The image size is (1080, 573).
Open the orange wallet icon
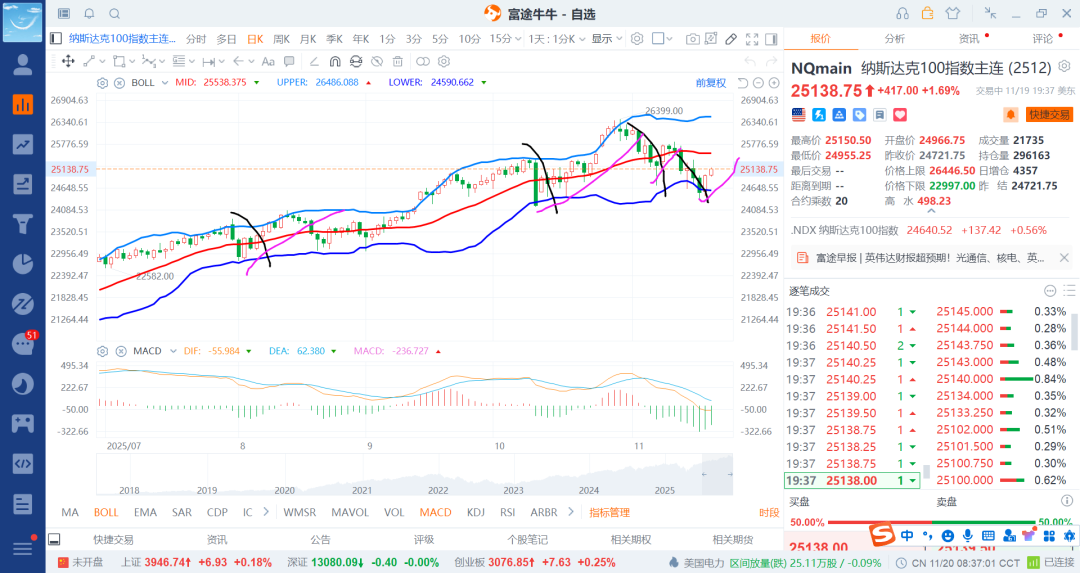point(928,14)
